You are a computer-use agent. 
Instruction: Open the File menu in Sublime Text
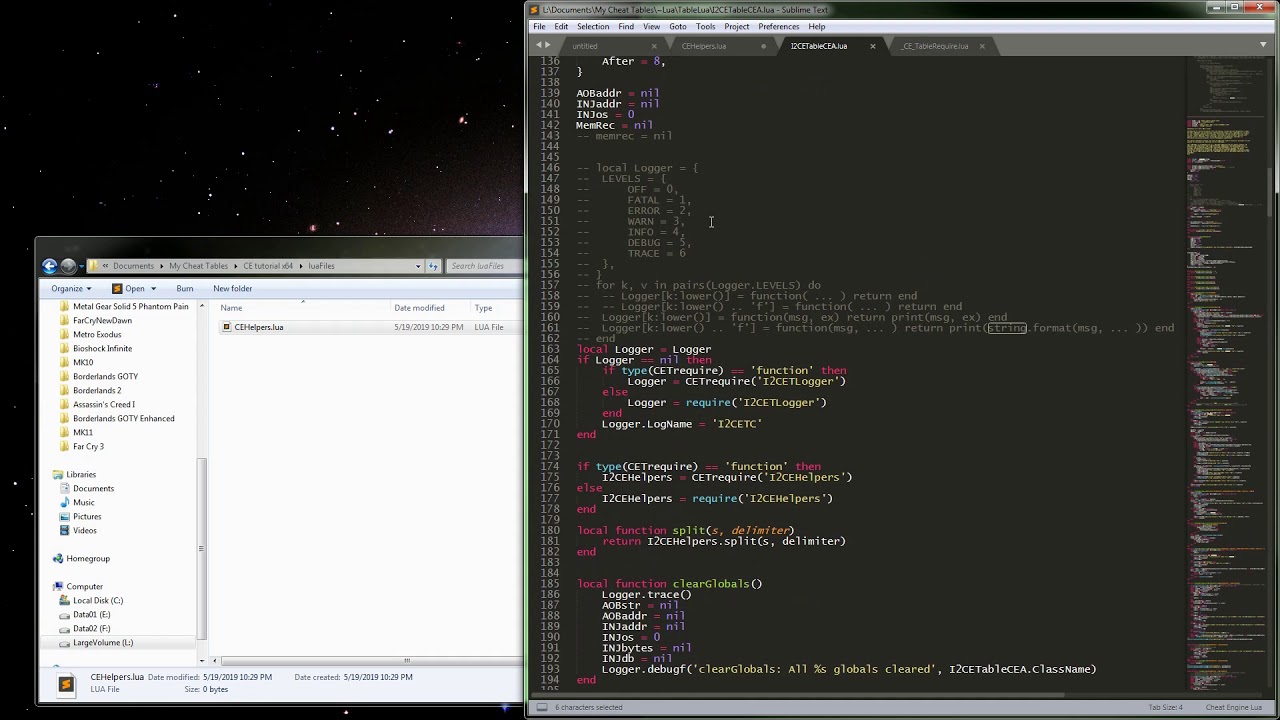539,27
